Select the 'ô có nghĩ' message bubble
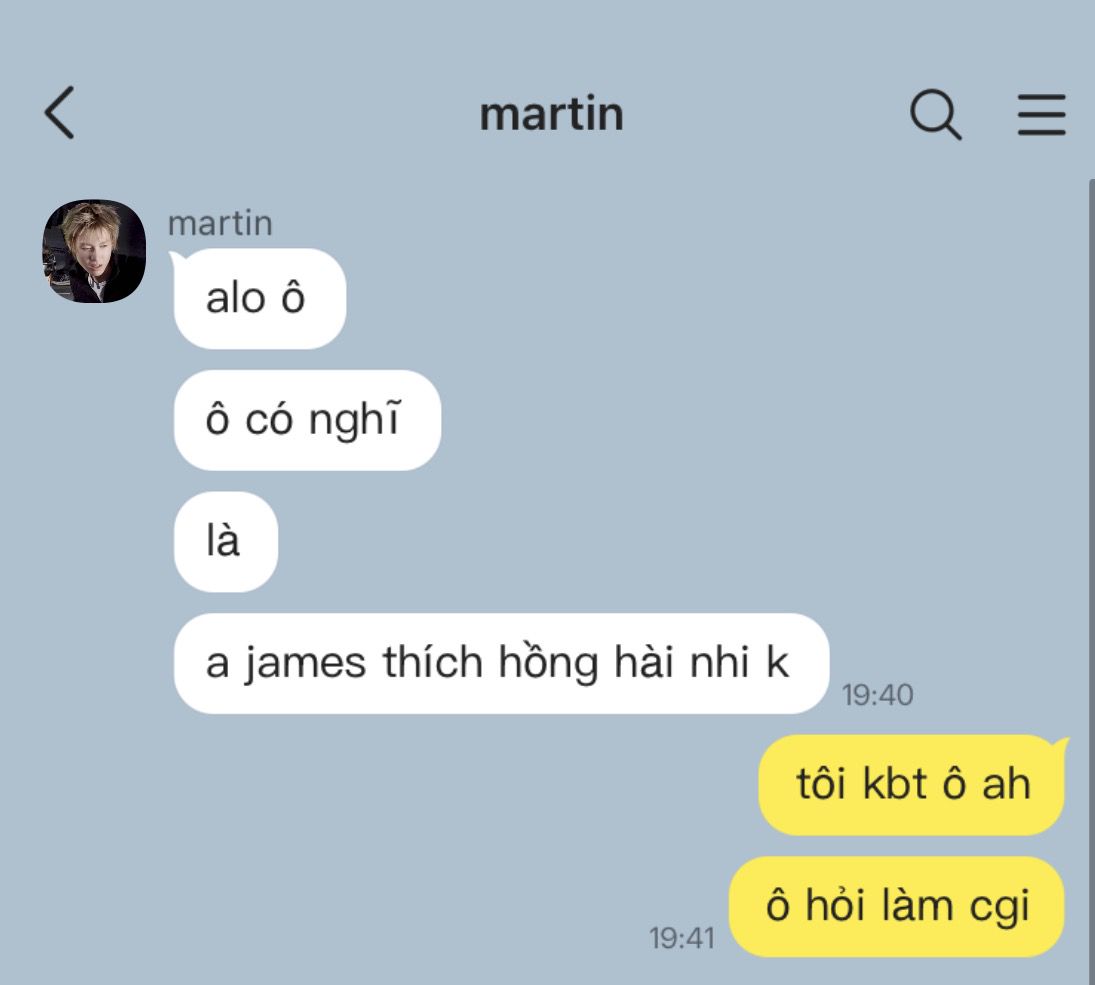This screenshot has height=985, width=1095. tap(307, 420)
